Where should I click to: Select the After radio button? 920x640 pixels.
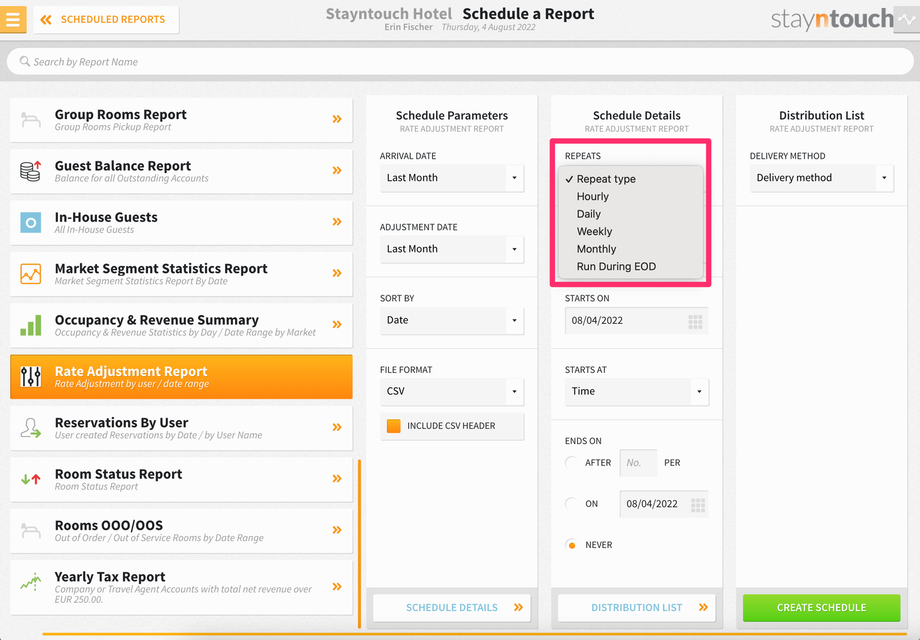pos(571,462)
